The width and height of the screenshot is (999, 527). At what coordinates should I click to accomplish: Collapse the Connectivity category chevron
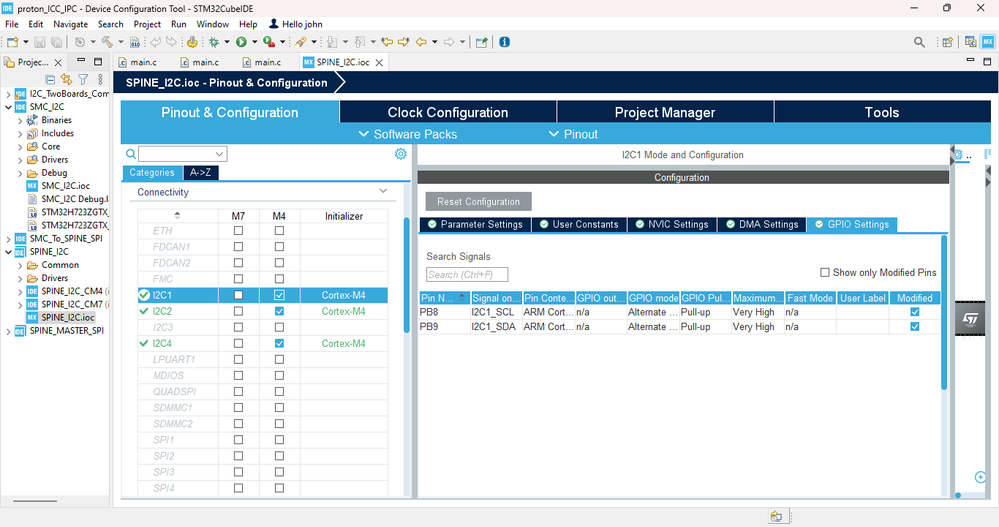click(383, 191)
